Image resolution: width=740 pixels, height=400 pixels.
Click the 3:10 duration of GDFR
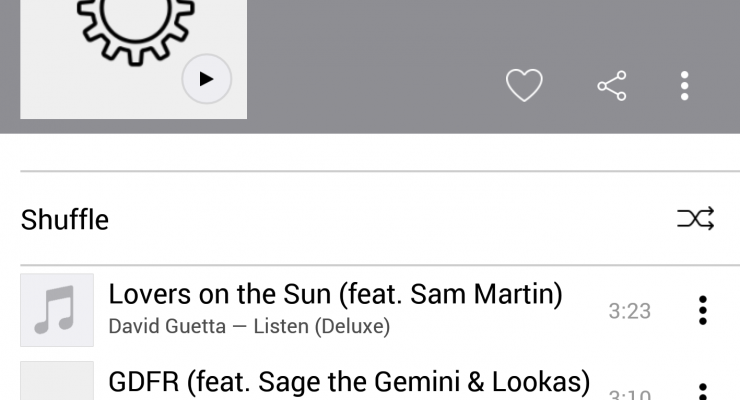(629, 393)
